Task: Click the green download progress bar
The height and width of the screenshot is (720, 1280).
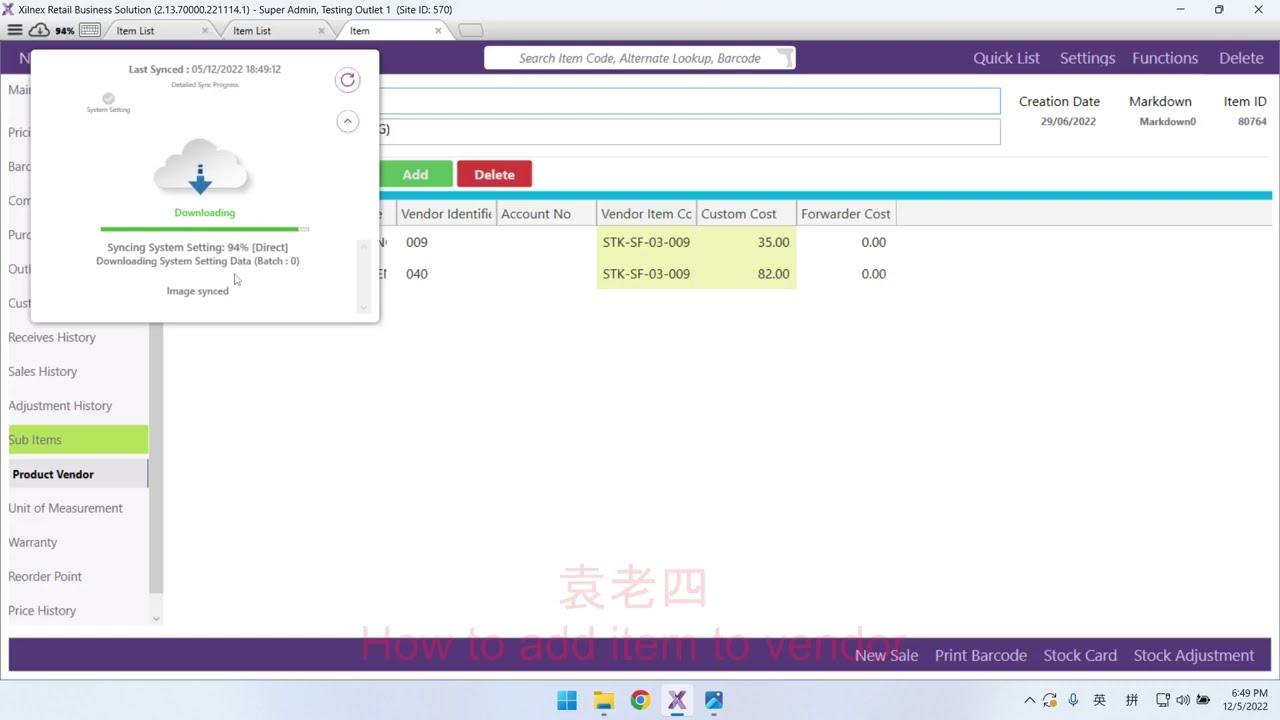Action: pos(205,229)
